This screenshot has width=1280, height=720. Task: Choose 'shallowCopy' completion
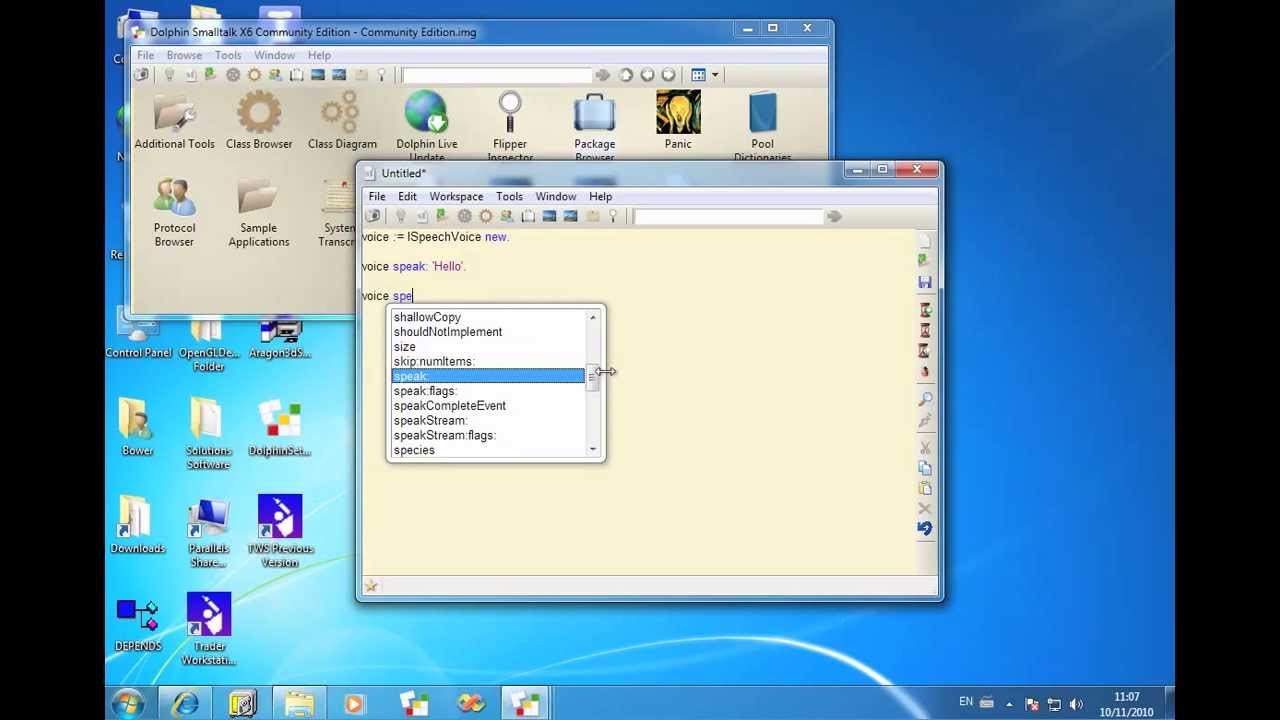click(488, 317)
